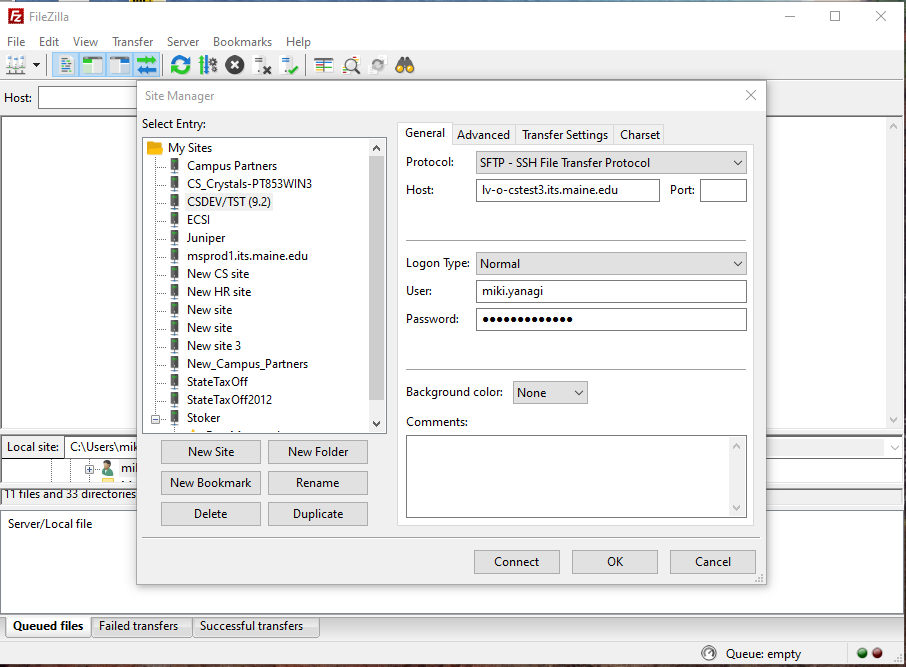The height and width of the screenshot is (667, 906).
Task: Toggle the local directory tree display
Action: pos(92,65)
